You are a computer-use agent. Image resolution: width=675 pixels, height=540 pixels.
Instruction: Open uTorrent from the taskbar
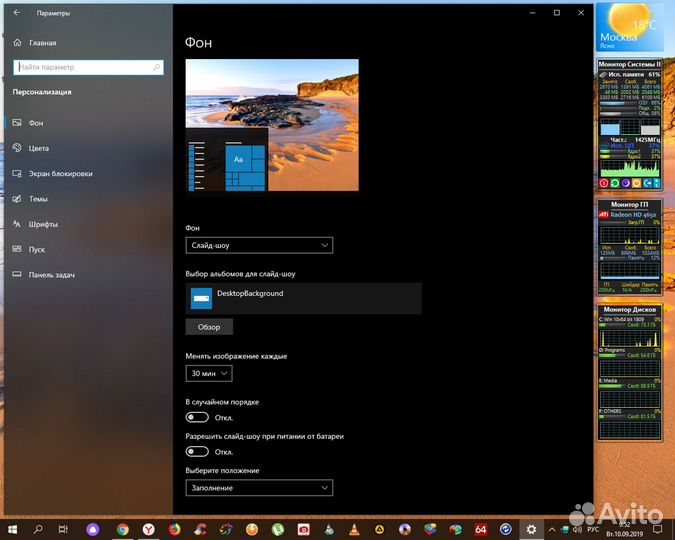(x=278, y=529)
